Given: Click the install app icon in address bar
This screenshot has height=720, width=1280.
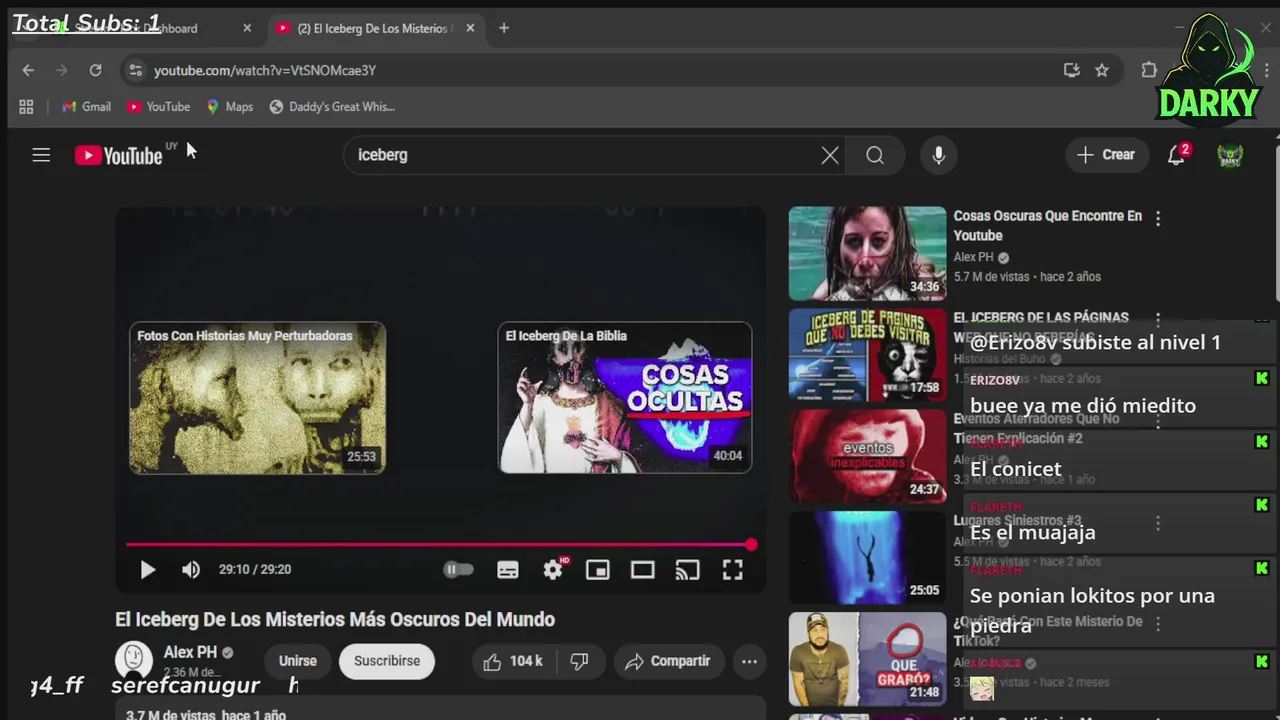Looking at the screenshot, I should point(1071,70).
